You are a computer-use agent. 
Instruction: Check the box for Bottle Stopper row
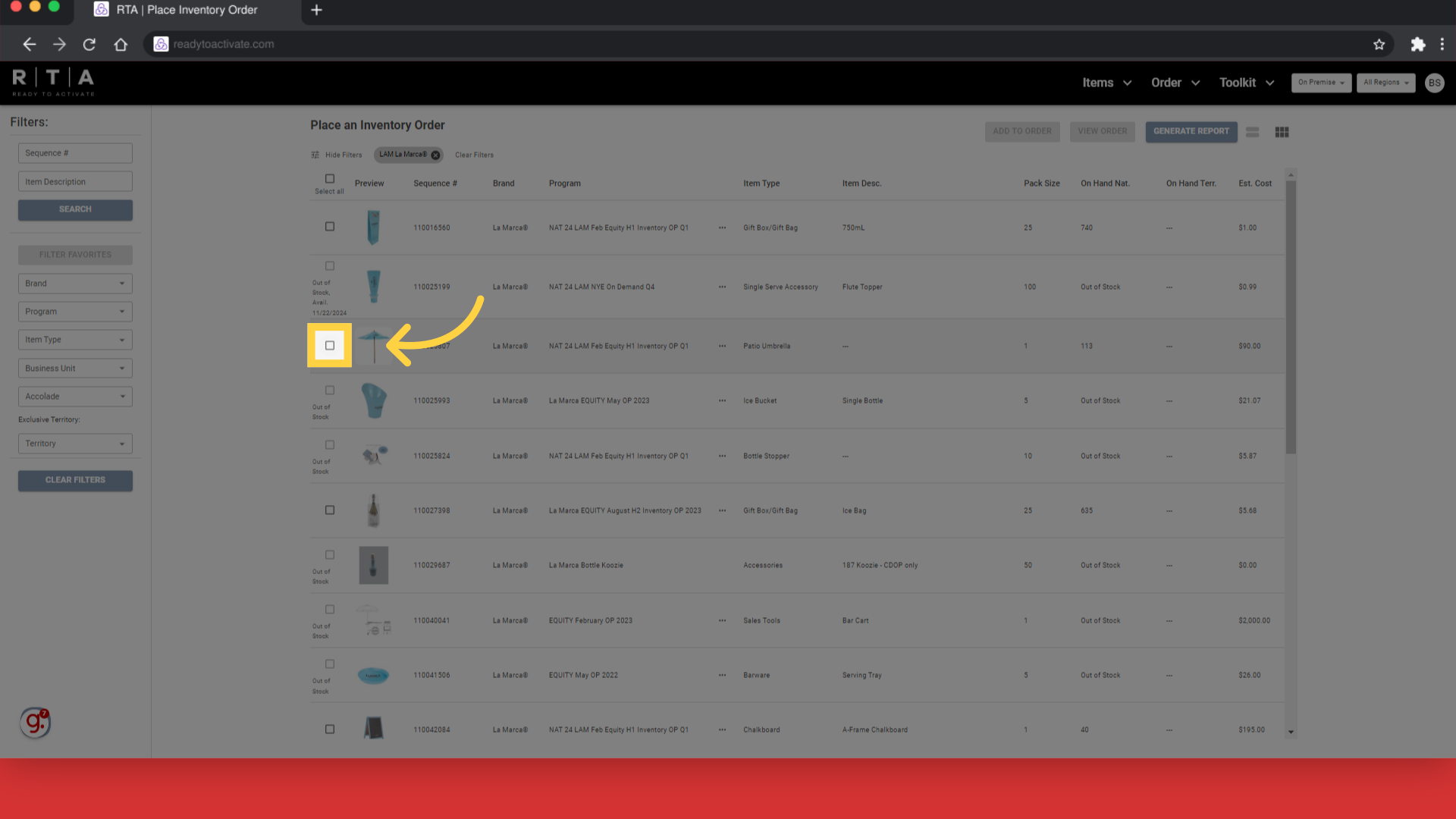point(330,445)
